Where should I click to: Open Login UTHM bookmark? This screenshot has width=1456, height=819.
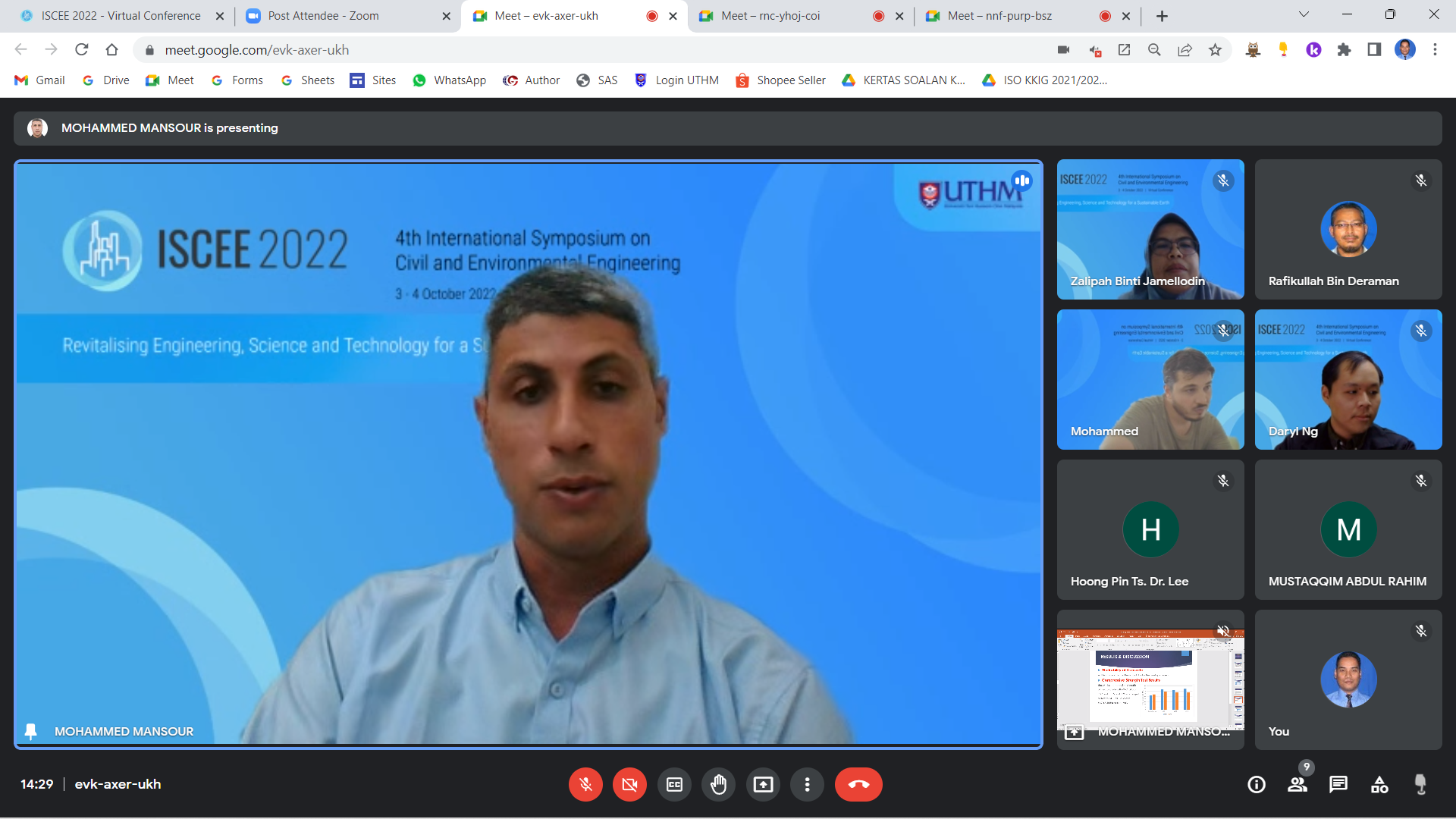(x=676, y=80)
